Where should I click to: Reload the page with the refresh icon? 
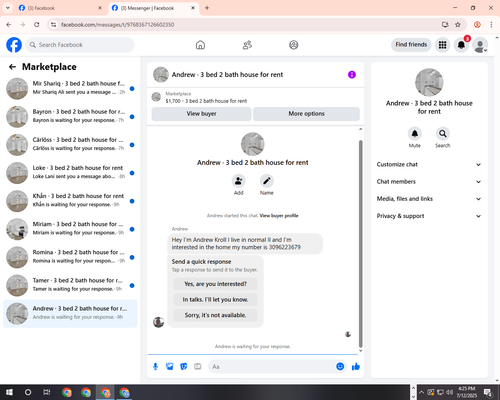pyautogui.click(x=37, y=25)
